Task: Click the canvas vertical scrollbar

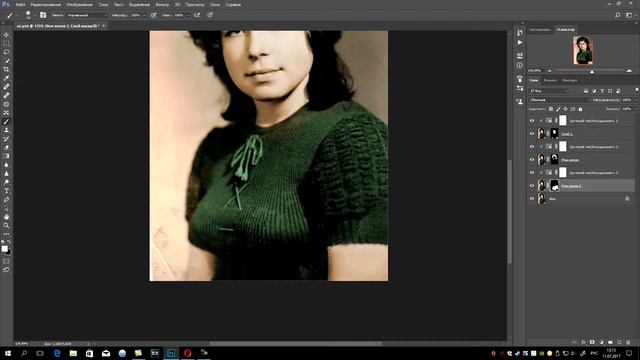Action: click(x=509, y=211)
